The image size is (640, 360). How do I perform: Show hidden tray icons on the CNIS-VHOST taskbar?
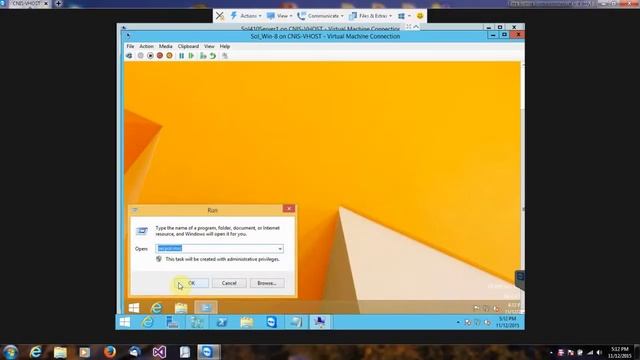click(458, 322)
